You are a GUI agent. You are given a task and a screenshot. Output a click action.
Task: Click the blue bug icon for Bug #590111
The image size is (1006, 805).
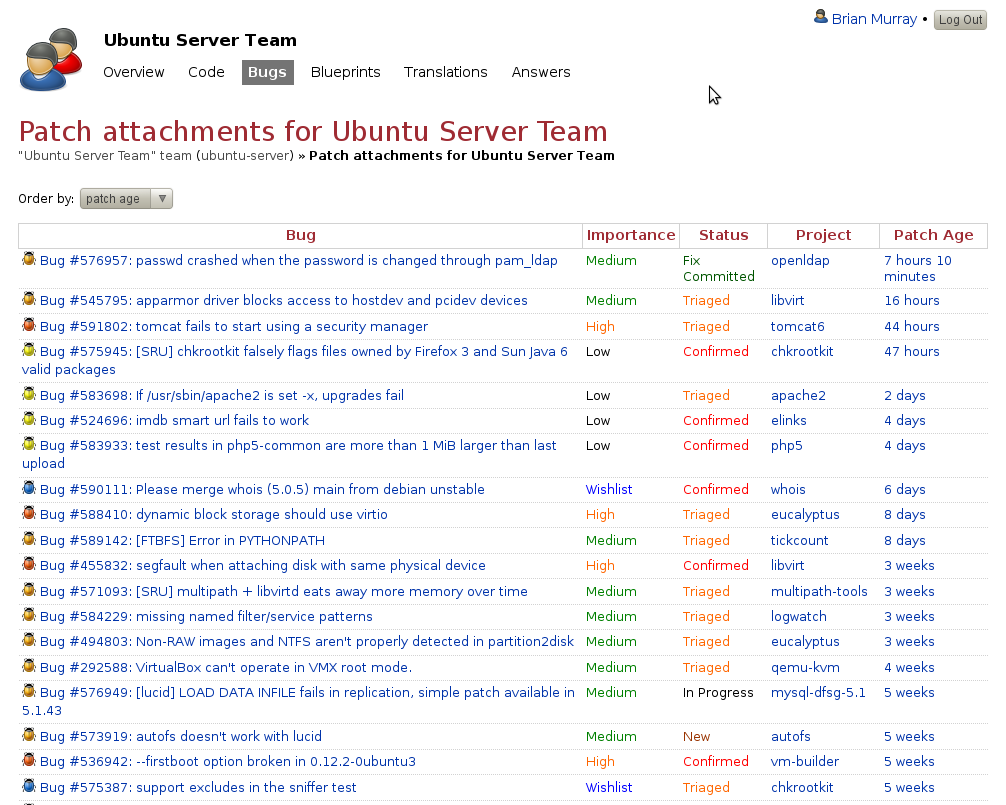(29, 488)
